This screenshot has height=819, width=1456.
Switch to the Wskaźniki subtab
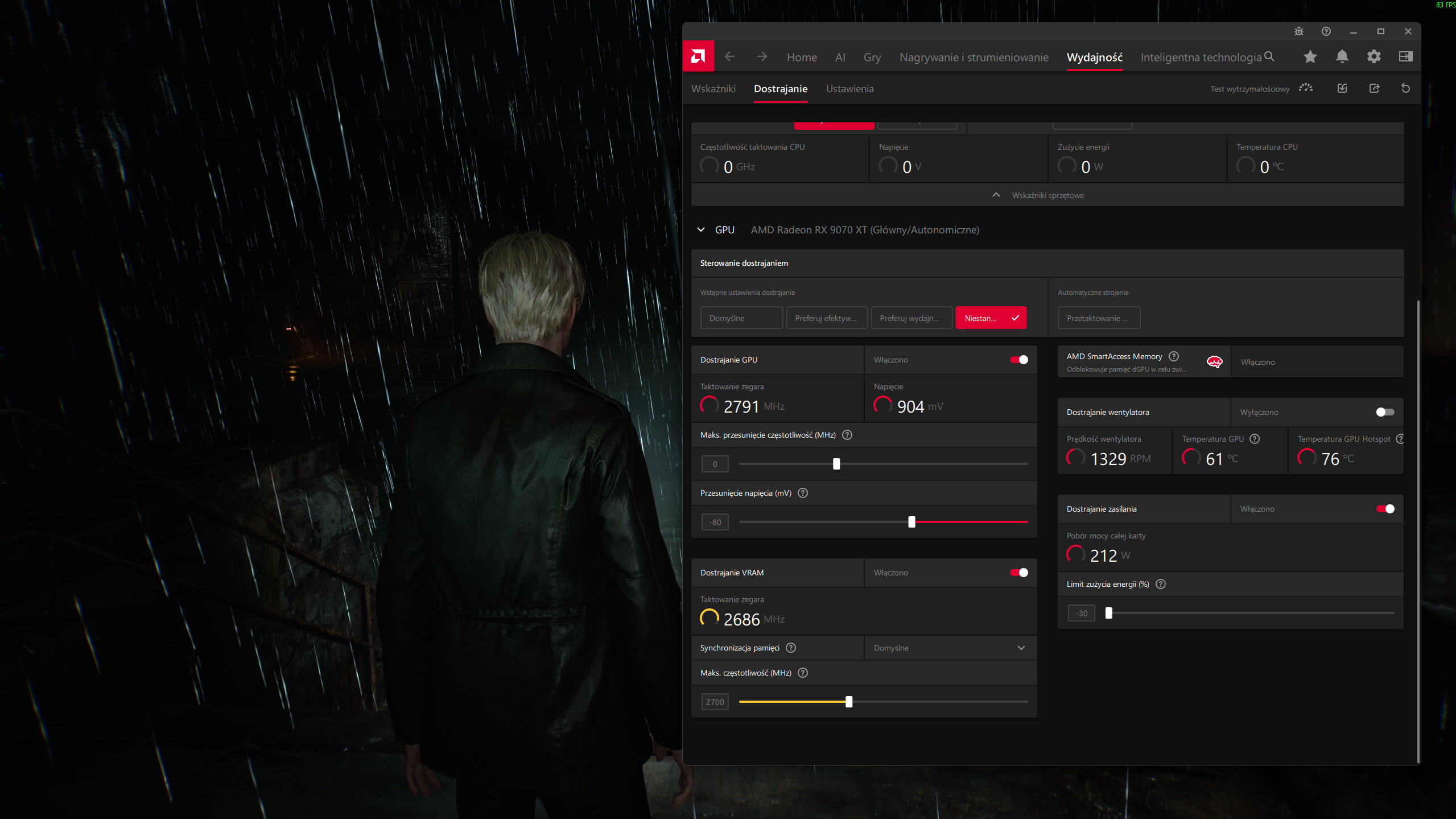tap(713, 88)
